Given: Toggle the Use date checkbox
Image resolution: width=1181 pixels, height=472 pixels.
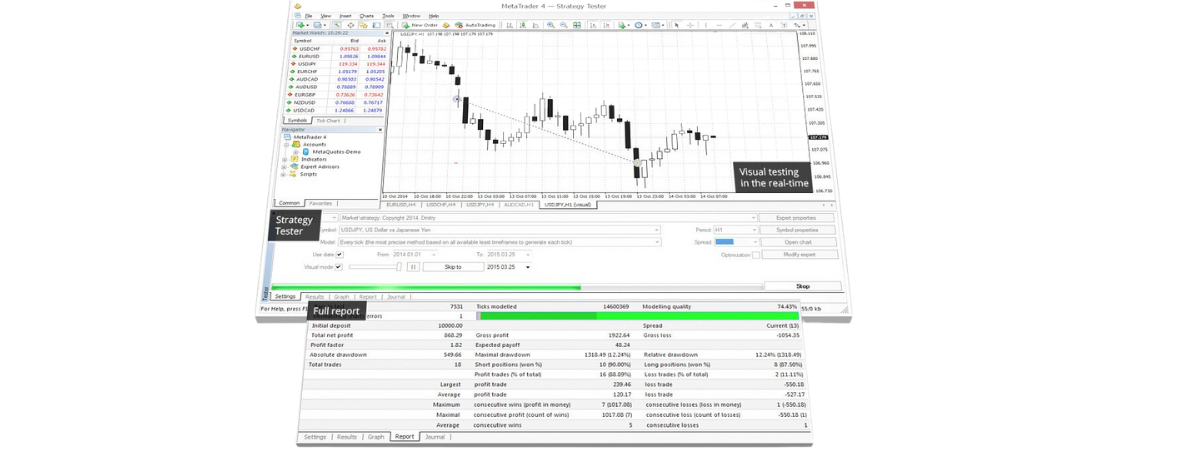Looking at the screenshot, I should (340, 254).
